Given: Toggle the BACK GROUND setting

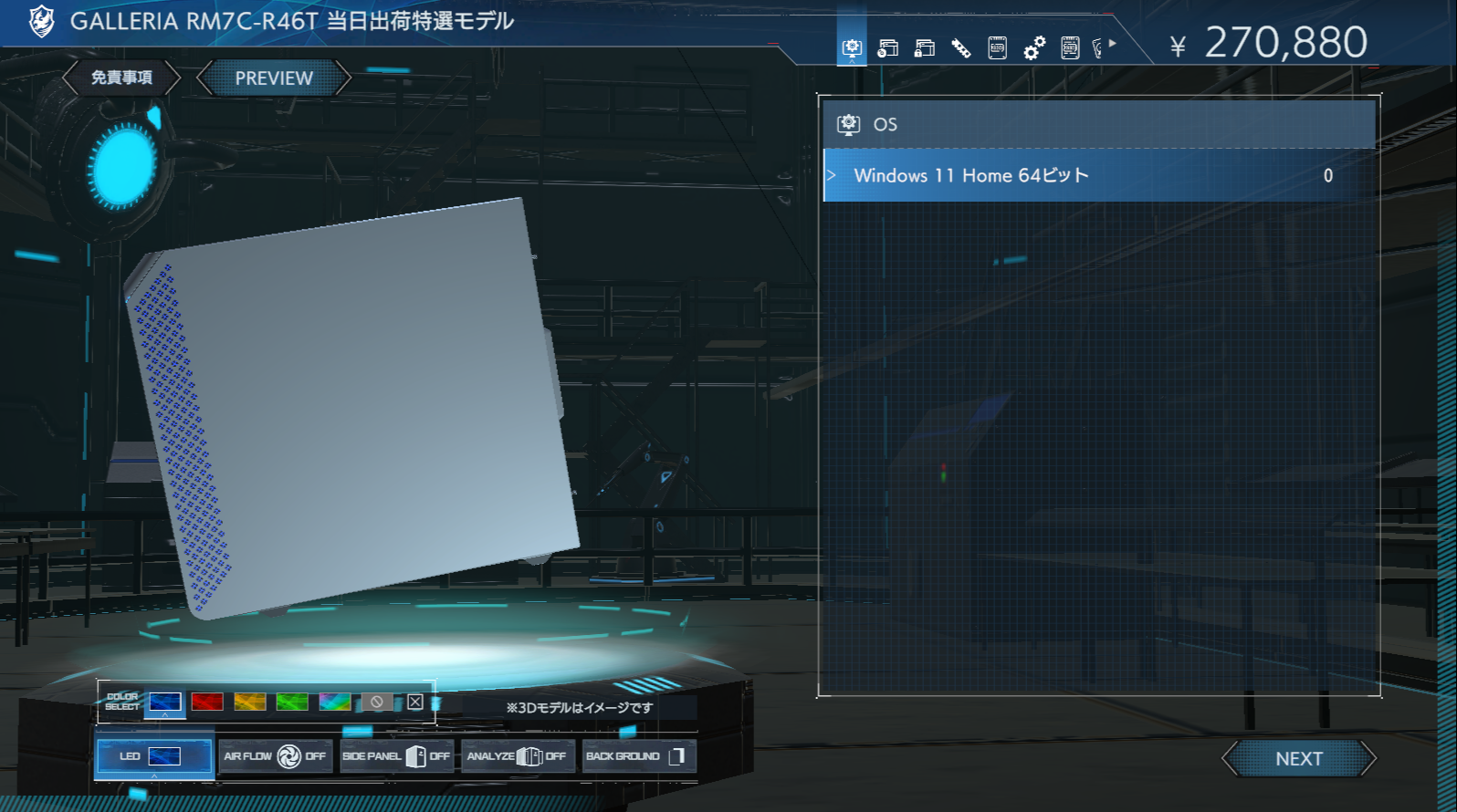Looking at the screenshot, I should 639,756.
